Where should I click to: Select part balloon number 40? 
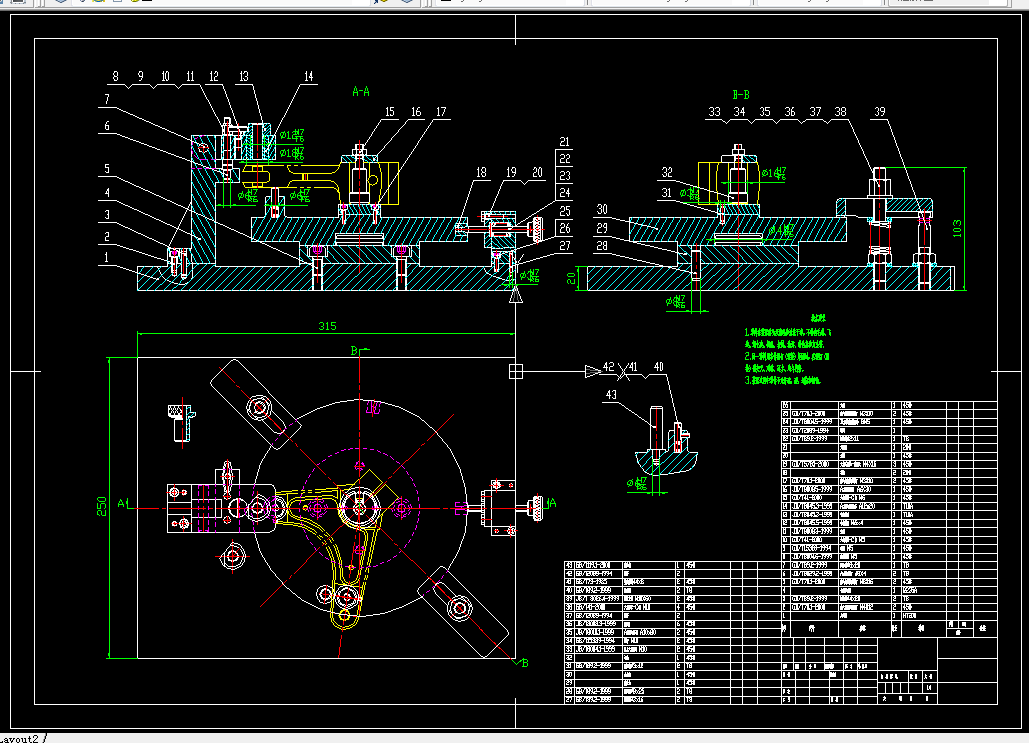(x=658, y=367)
